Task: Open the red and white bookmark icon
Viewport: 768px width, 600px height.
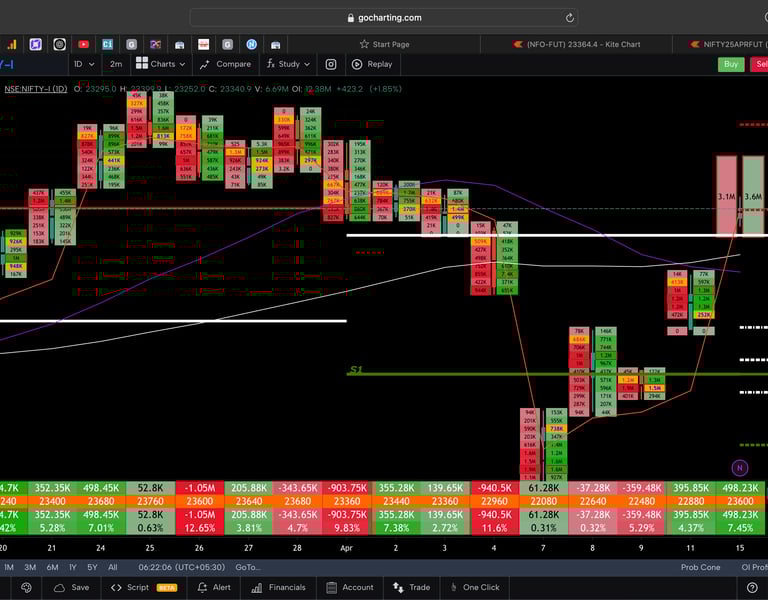Action: click(204, 45)
